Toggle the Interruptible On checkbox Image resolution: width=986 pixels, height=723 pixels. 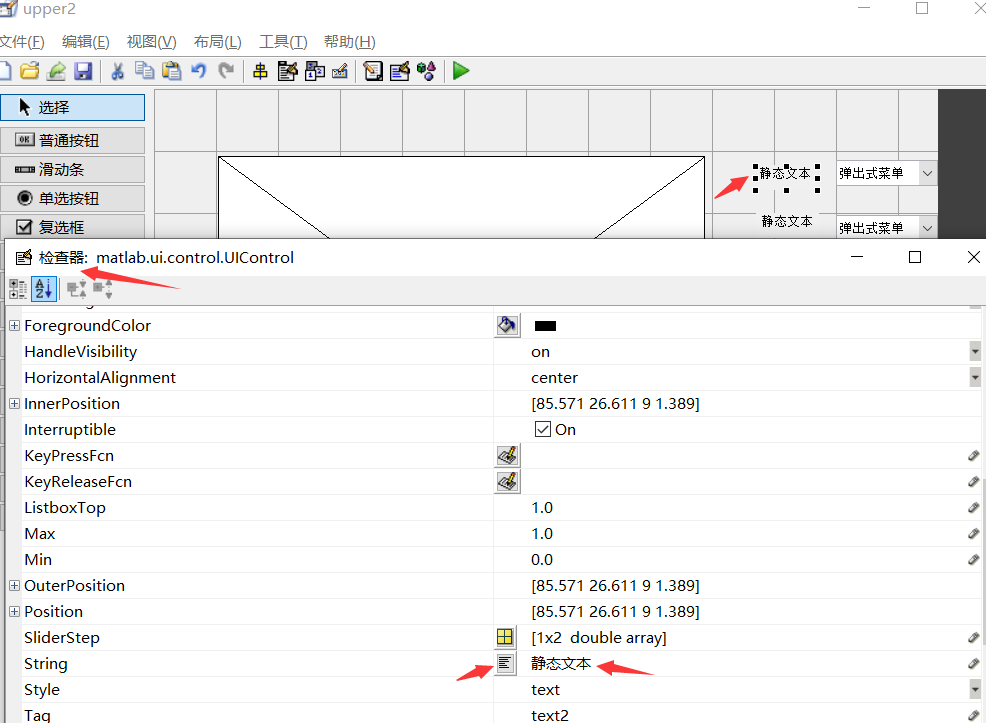click(543, 429)
